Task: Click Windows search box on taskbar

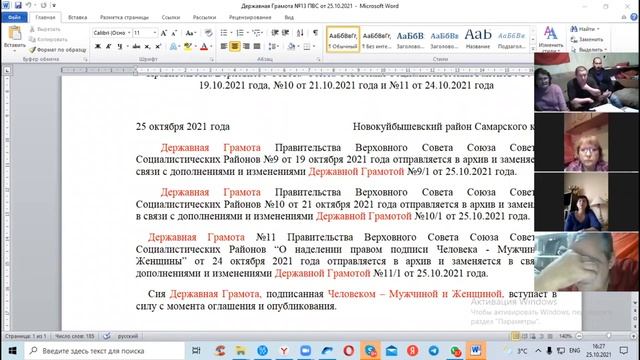Action: (x=105, y=351)
